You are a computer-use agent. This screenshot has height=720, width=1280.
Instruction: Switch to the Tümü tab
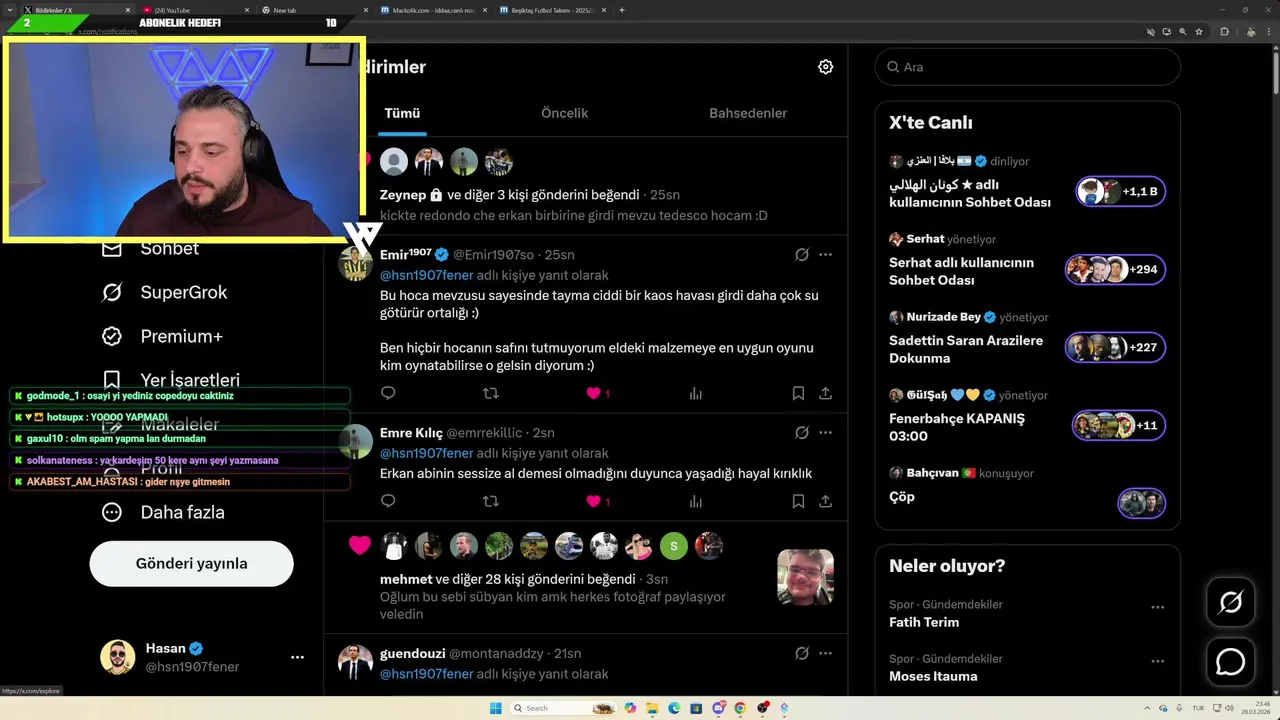click(402, 113)
